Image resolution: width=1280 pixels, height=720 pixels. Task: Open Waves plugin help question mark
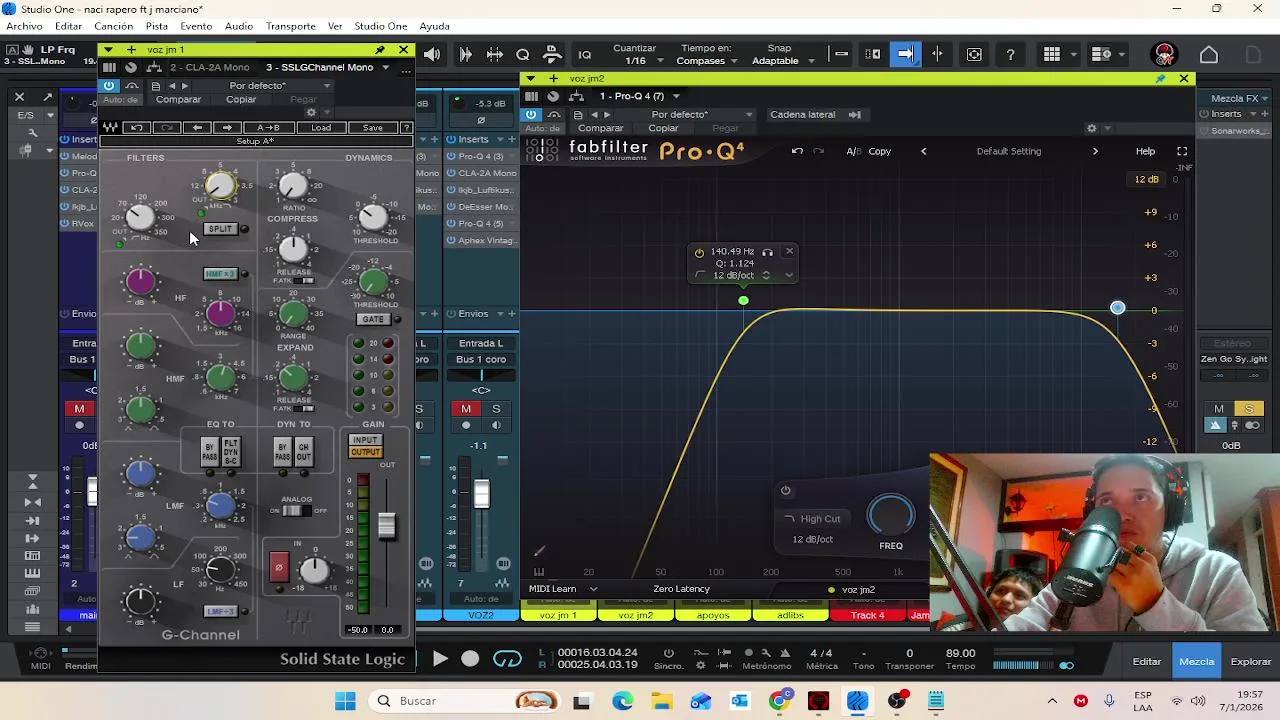(x=406, y=128)
